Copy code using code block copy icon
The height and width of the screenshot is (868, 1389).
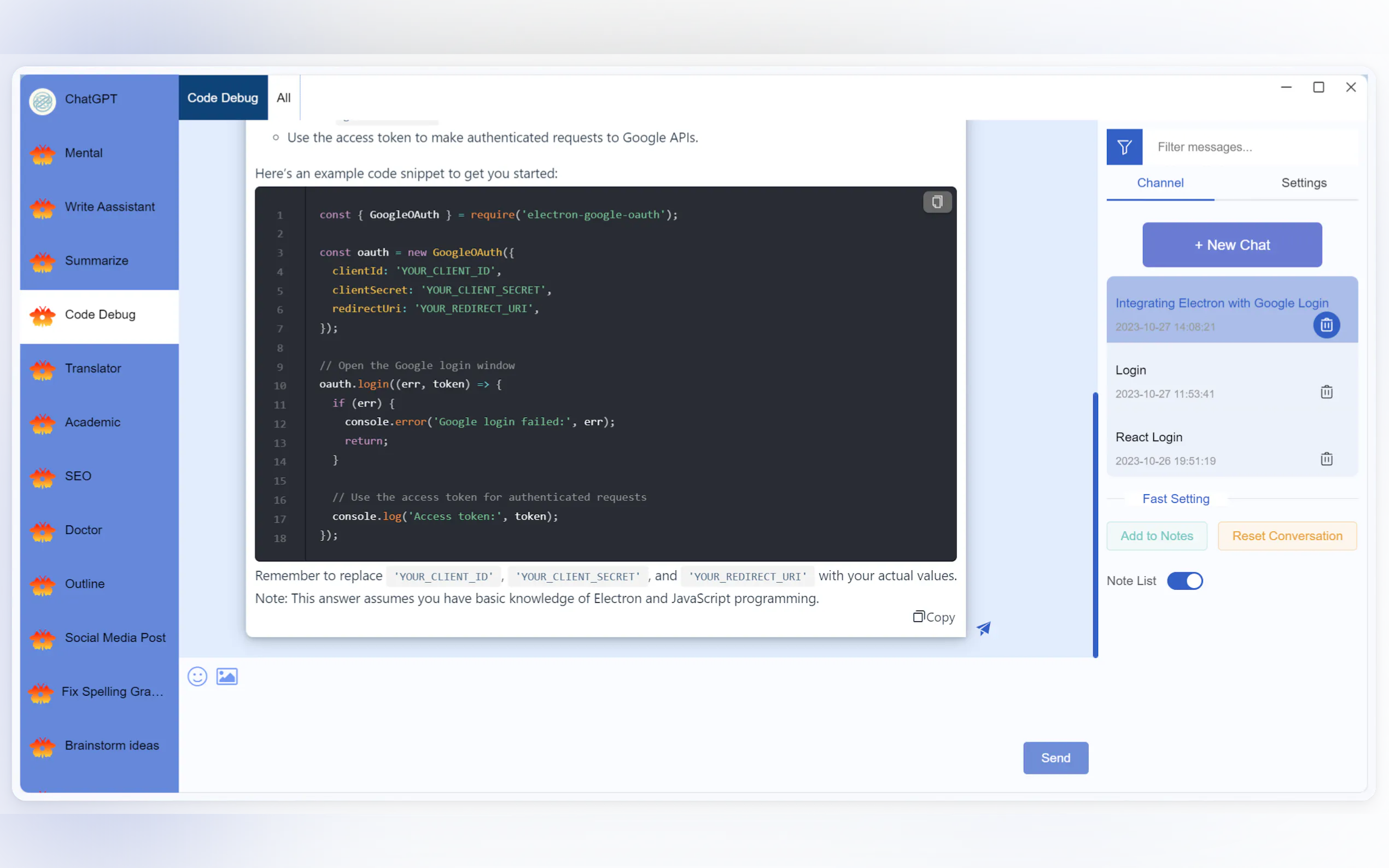(x=937, y=202)
